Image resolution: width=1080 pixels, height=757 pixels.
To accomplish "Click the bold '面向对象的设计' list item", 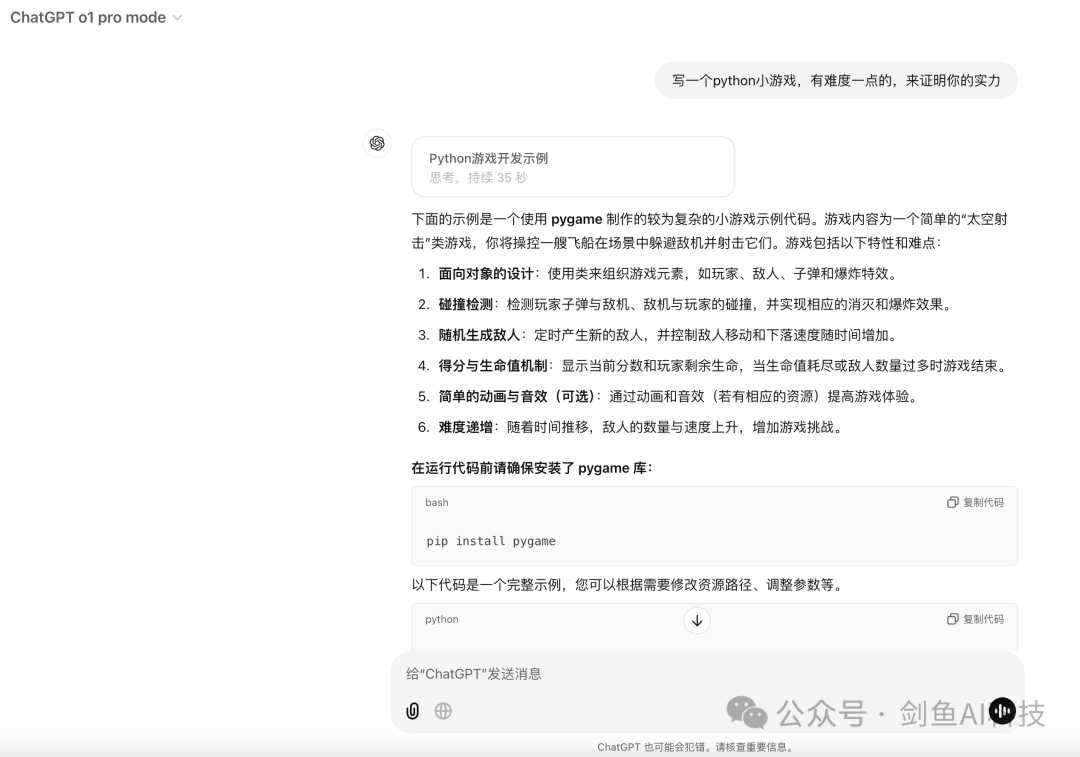I will [x=486, y=273].
